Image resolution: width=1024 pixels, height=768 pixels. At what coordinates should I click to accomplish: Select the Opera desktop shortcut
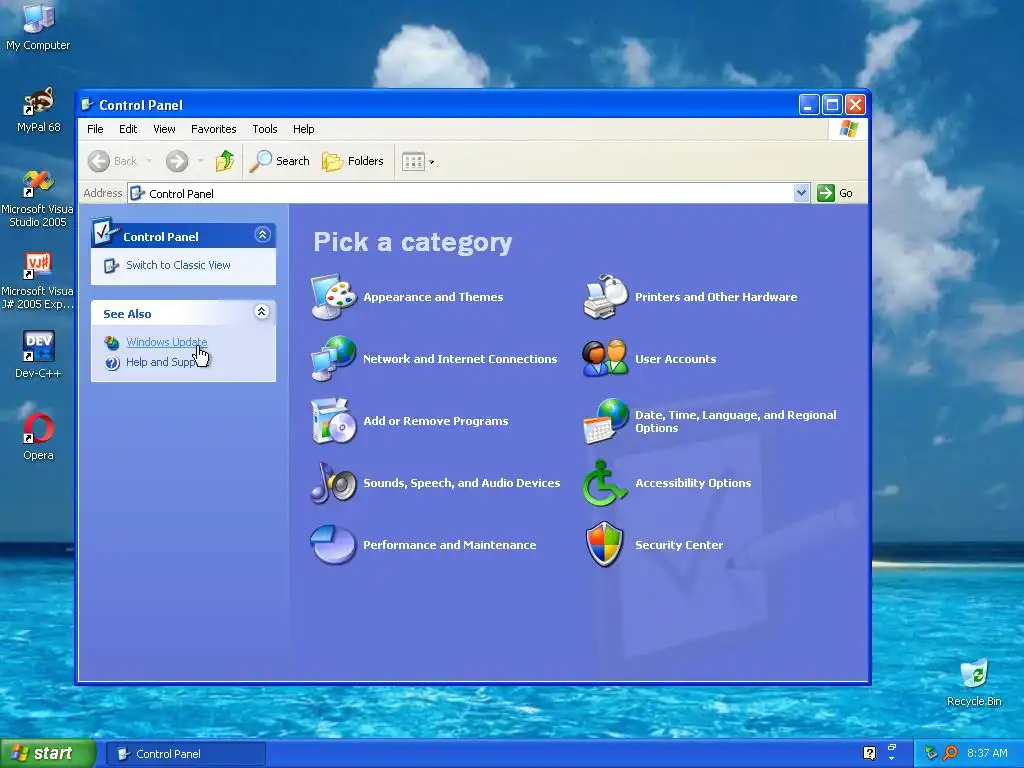tap(38, 437)
